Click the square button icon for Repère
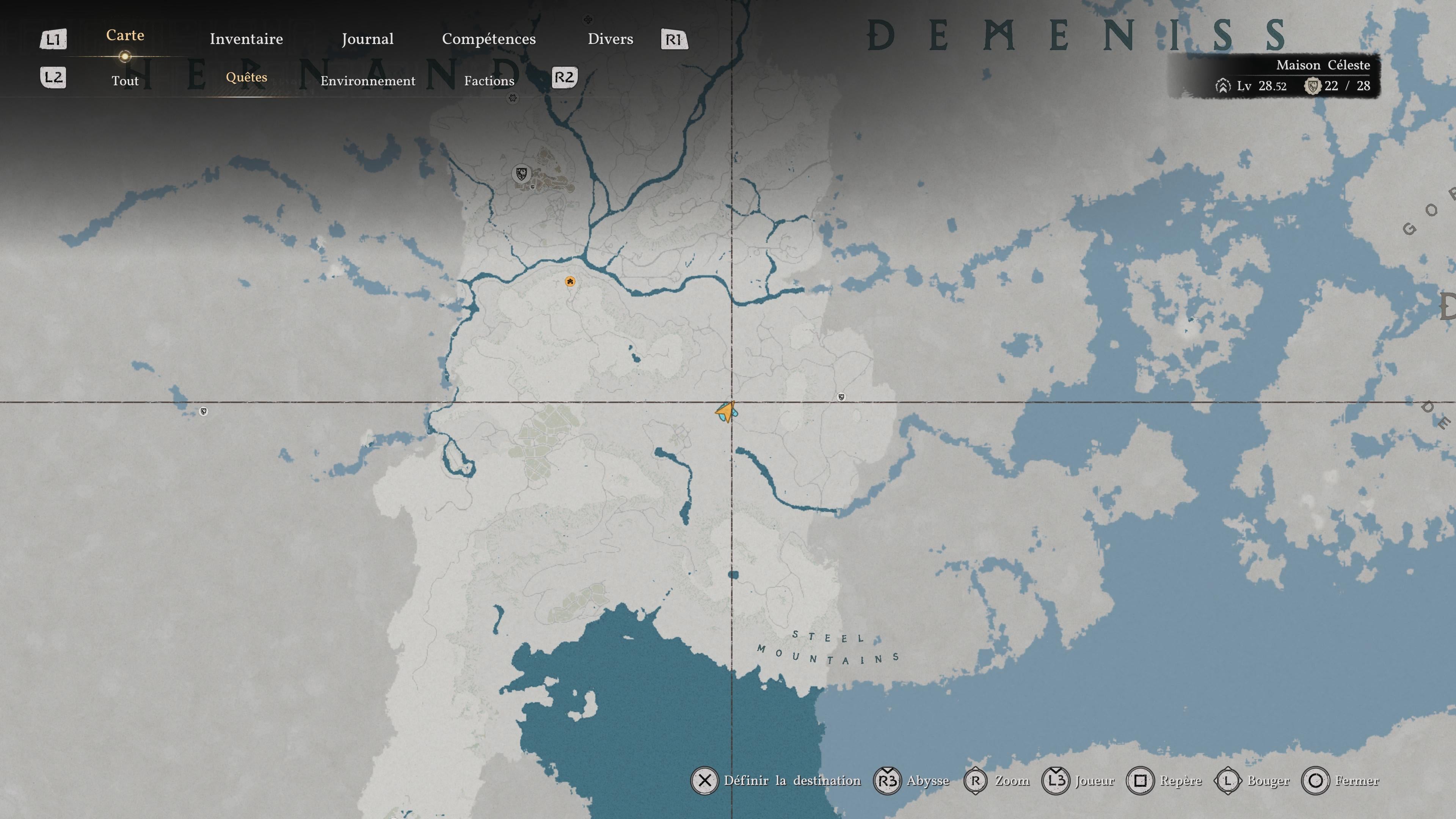 pos(1140,781)
